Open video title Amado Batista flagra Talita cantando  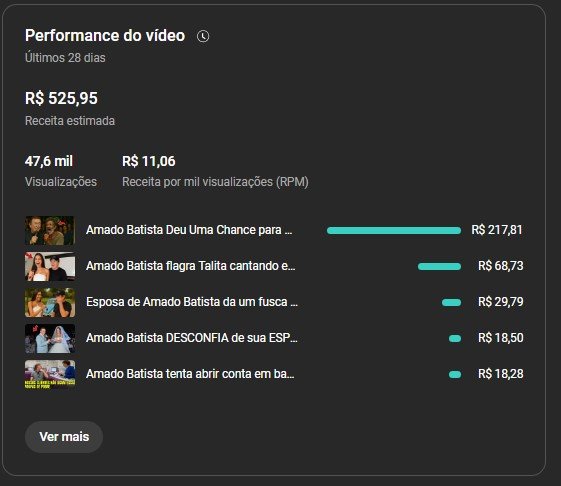190,266
